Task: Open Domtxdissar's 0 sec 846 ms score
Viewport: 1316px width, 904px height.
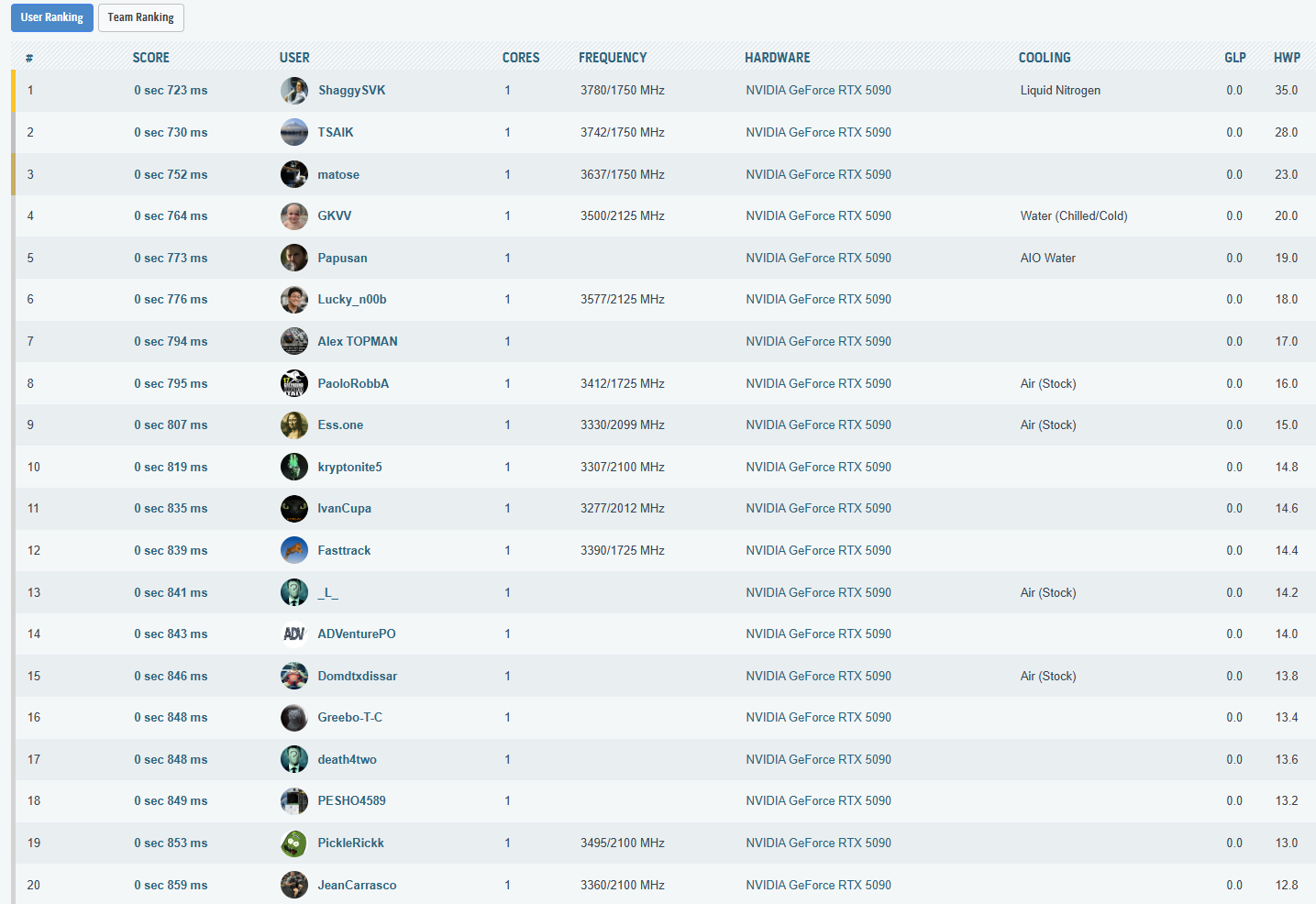Action: click(171, 676)
